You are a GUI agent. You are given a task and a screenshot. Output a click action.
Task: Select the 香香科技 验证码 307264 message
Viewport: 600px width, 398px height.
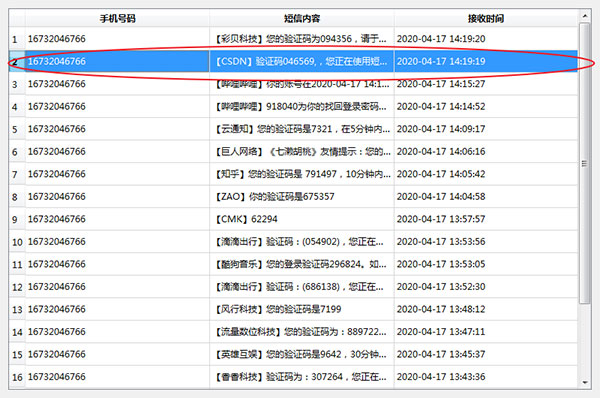click(302, 377)
